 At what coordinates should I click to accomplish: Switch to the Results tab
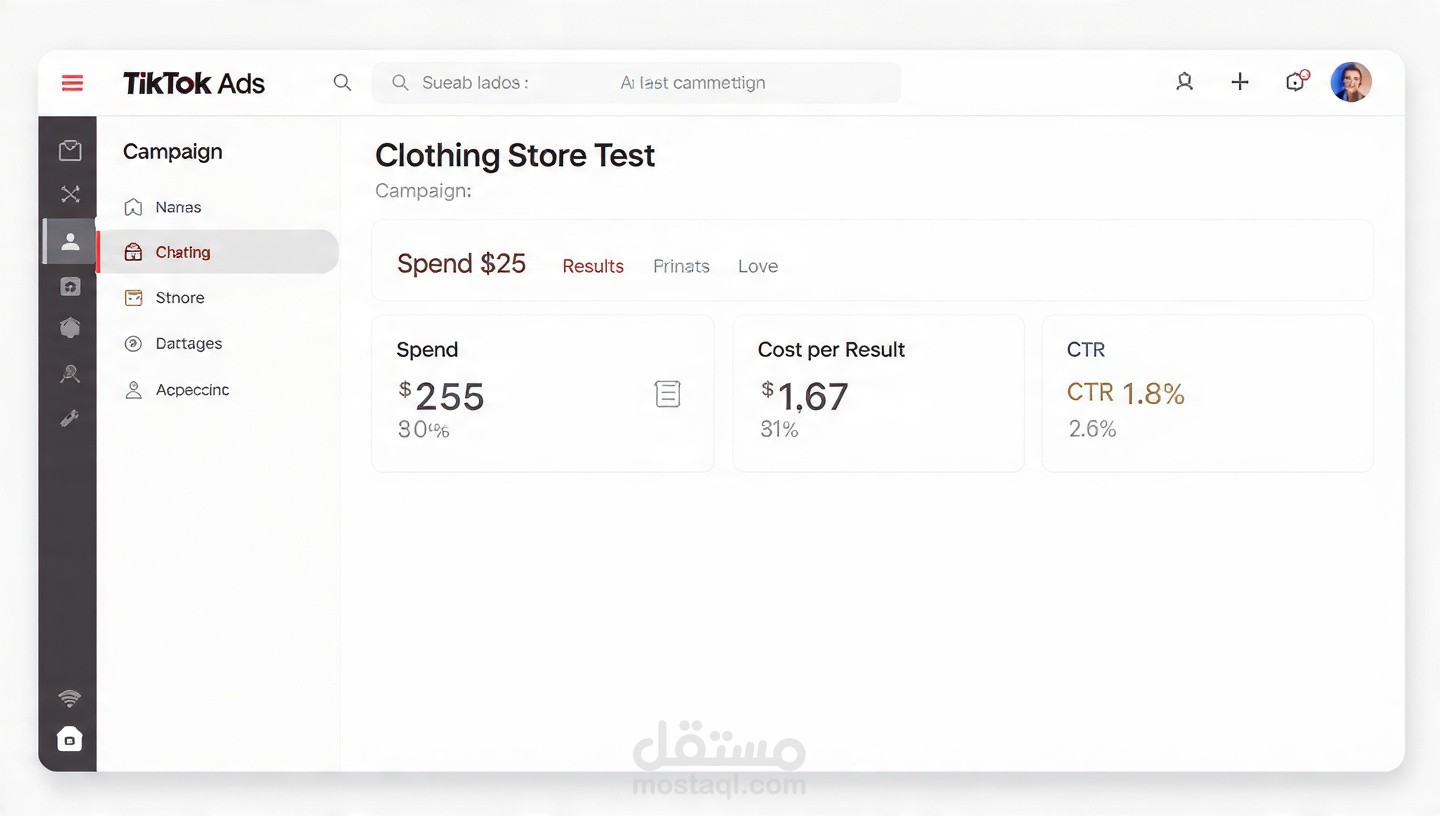[593, 266]
